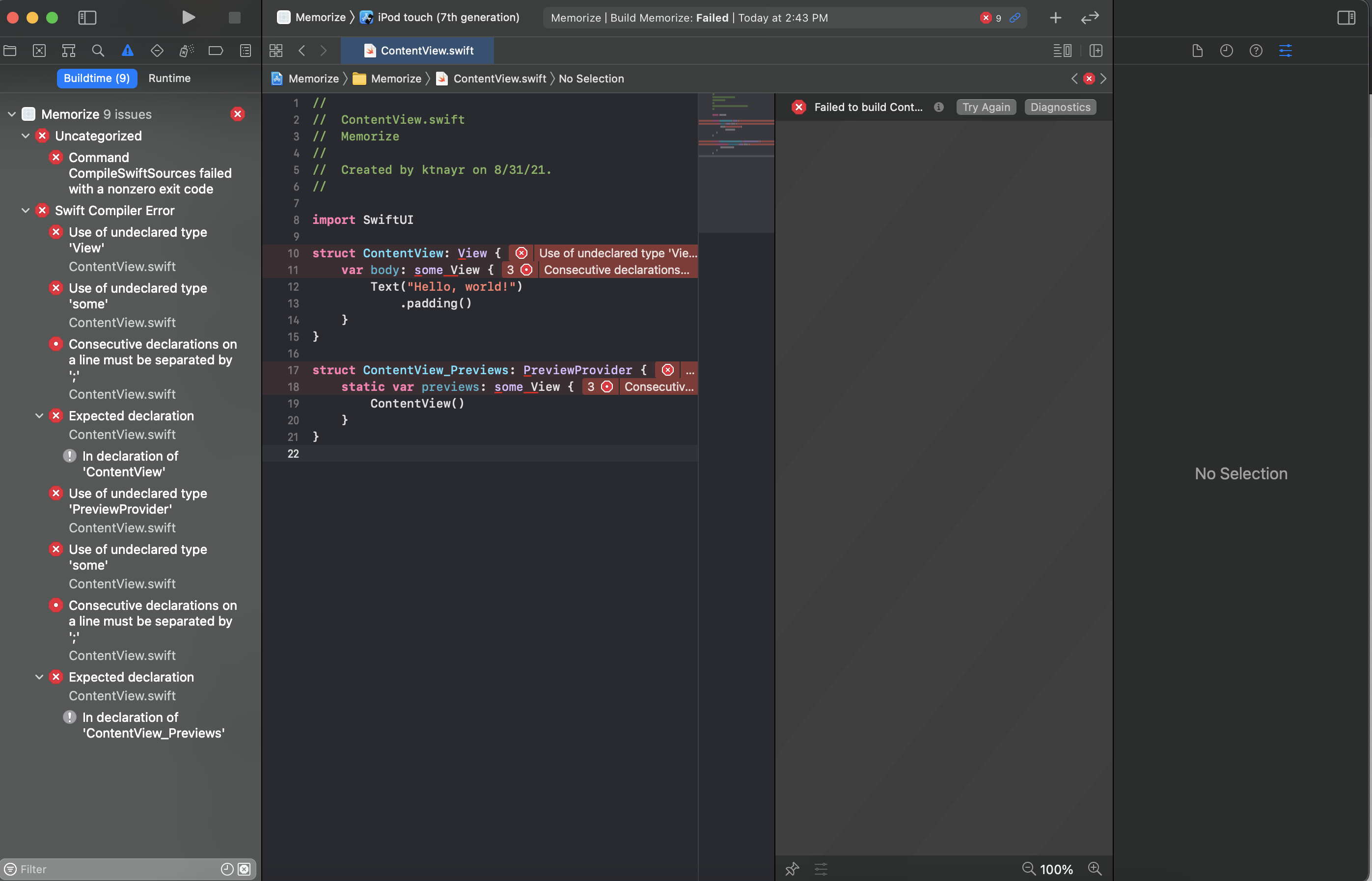Viewport: 1372px width, 881px height.
Task: Jump to next issue arrow
Action: tap(1103, 79)
